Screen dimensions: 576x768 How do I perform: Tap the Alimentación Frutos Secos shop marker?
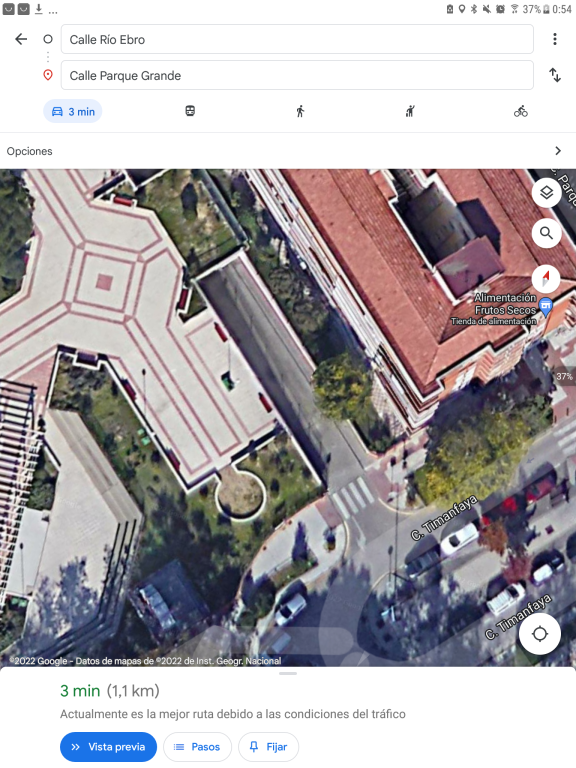point(545,307)
